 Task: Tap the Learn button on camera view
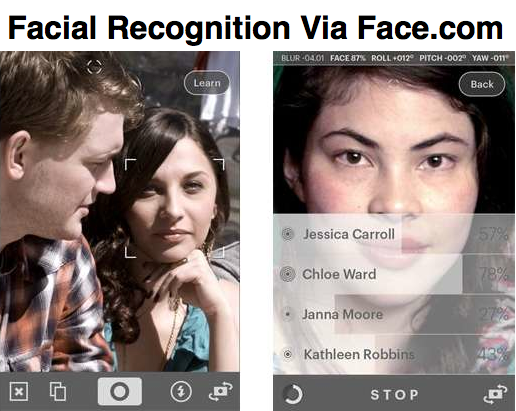[x=207, y=83]
